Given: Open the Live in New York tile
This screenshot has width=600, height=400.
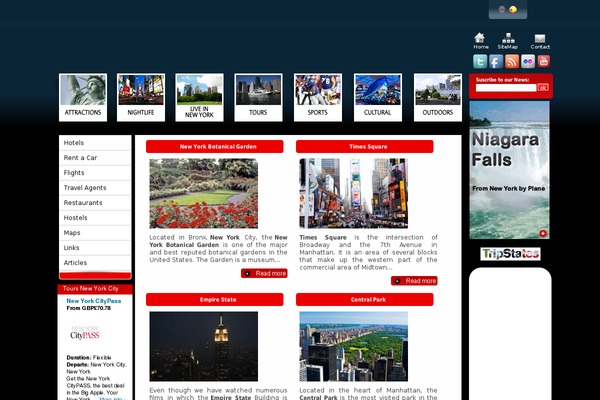Looking at the screenshot, I should 199,98.
